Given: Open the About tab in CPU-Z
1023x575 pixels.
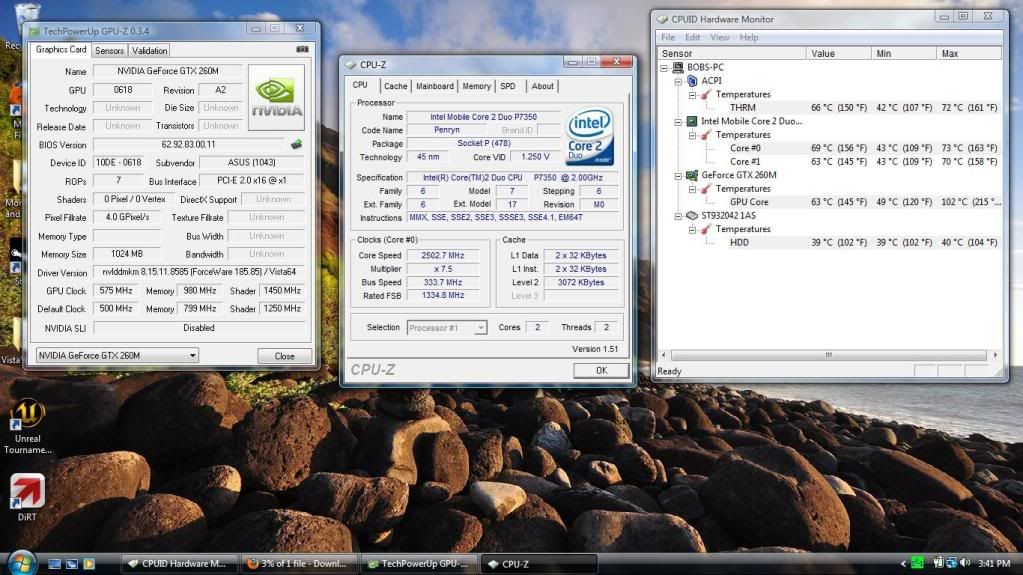Looking at the screenshot, I should [542, 86].
